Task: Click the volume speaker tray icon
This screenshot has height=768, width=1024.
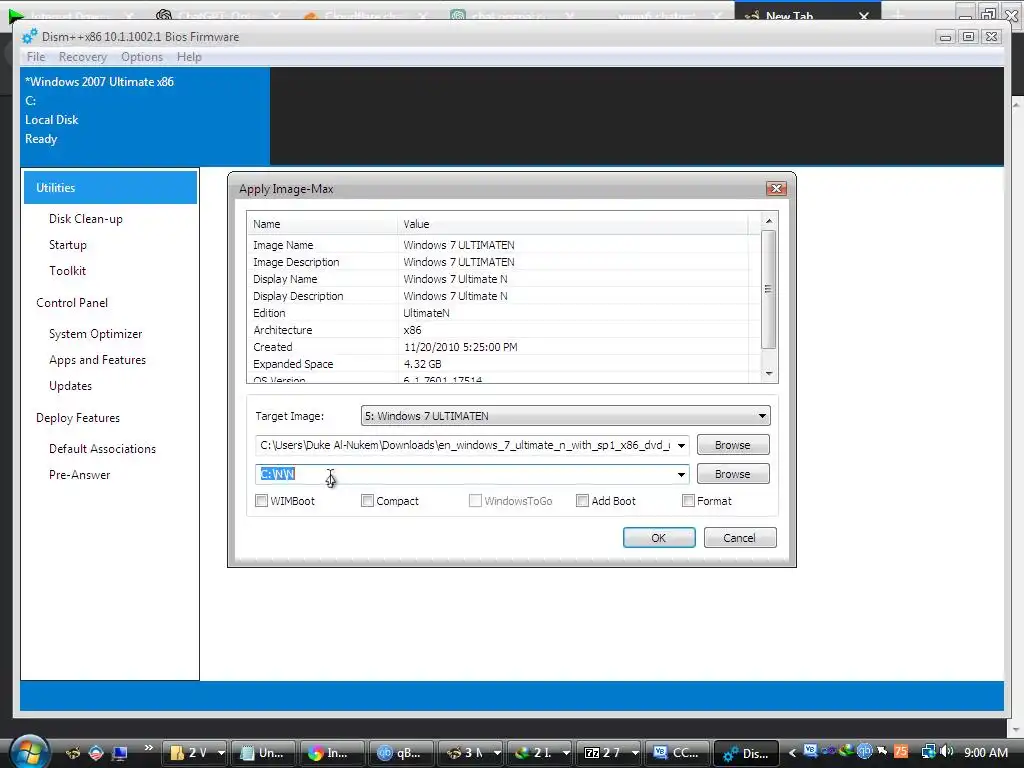Action: (946, 752)
